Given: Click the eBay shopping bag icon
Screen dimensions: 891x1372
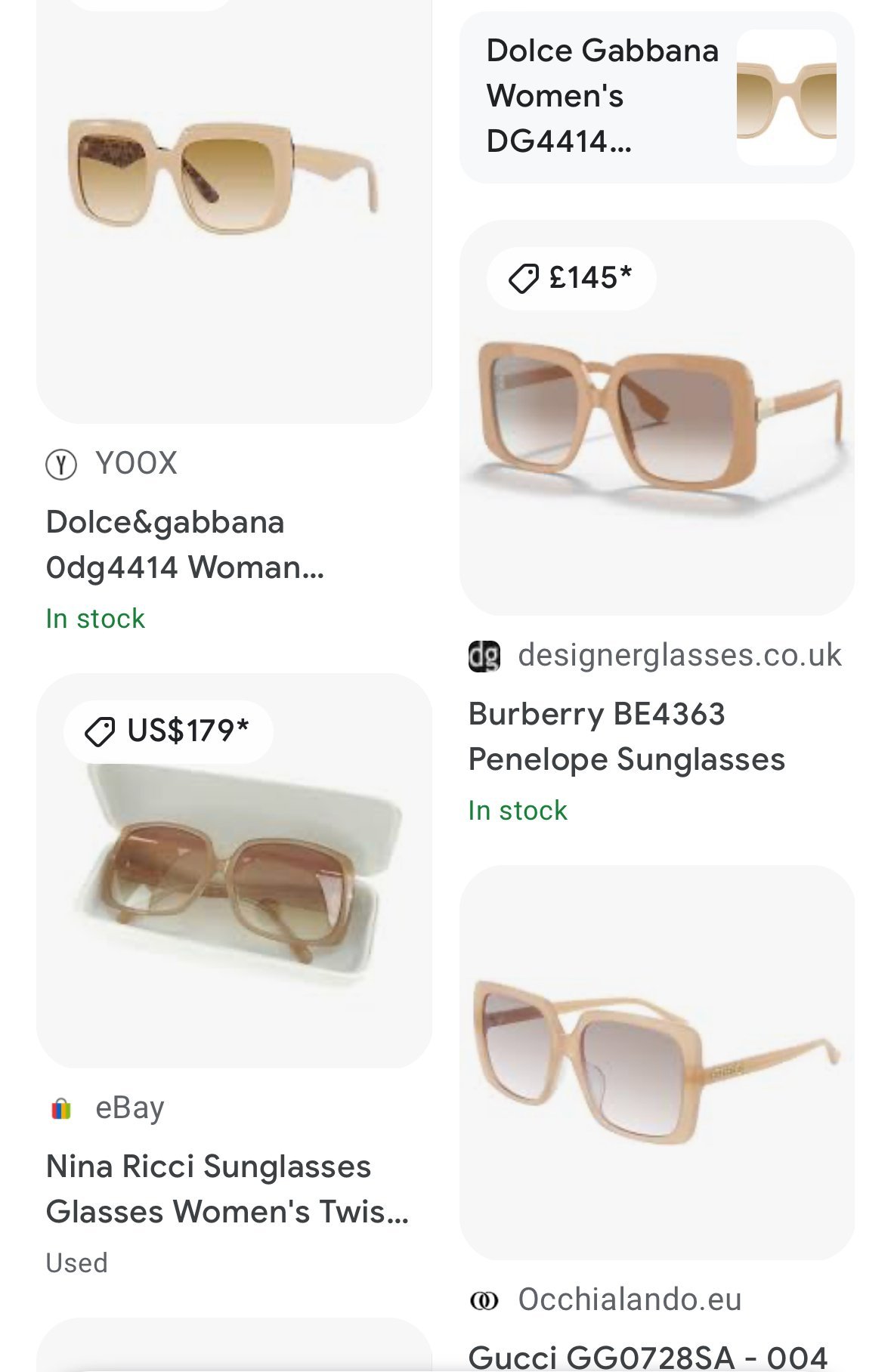Looking at the screenshot, I should pyautogui.click(x=61, y=1109).
